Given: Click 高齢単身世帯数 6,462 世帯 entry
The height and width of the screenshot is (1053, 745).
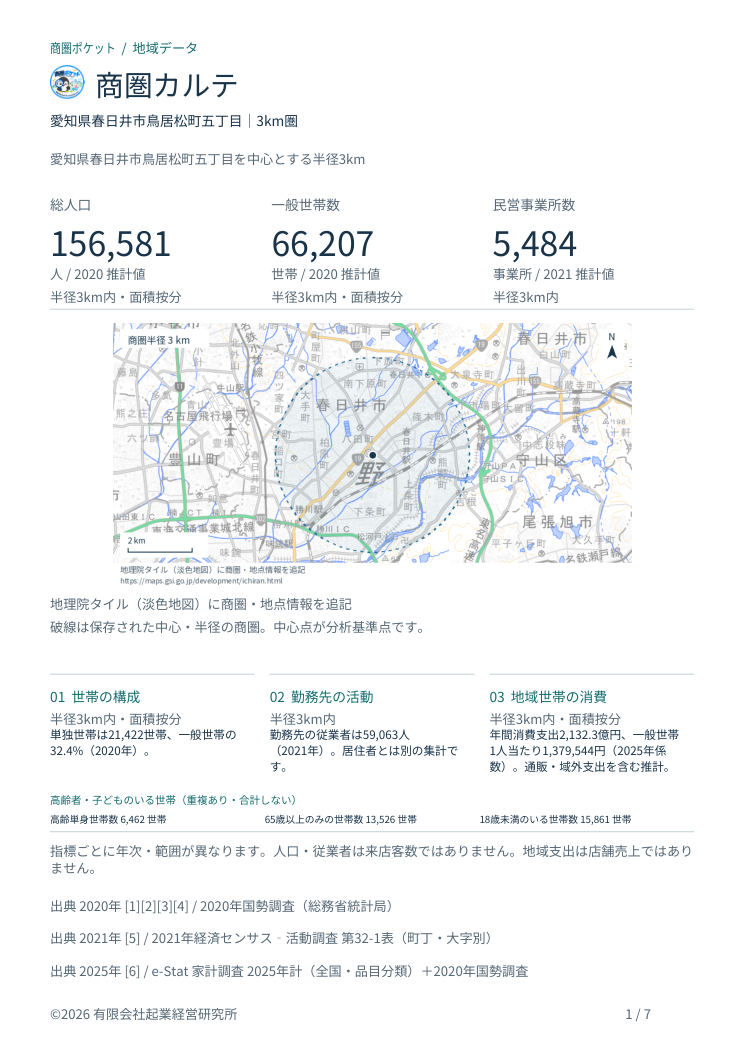Looking at the screenshot, I should pyautogui.click(x=108, y=819).
